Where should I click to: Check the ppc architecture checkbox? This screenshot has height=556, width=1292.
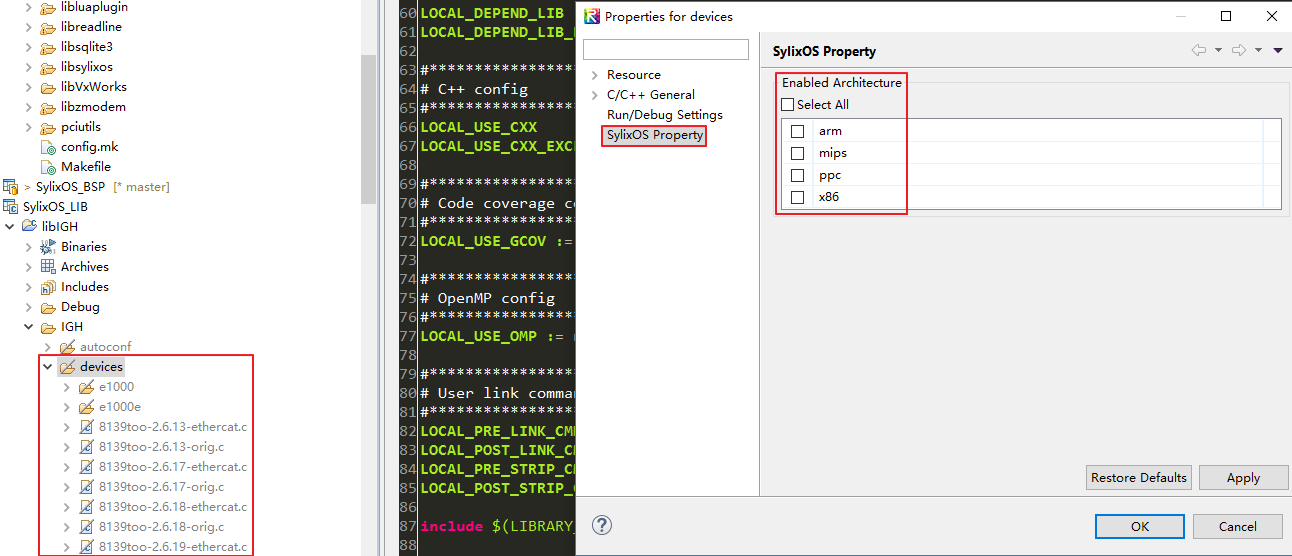[x=797, y=175]
